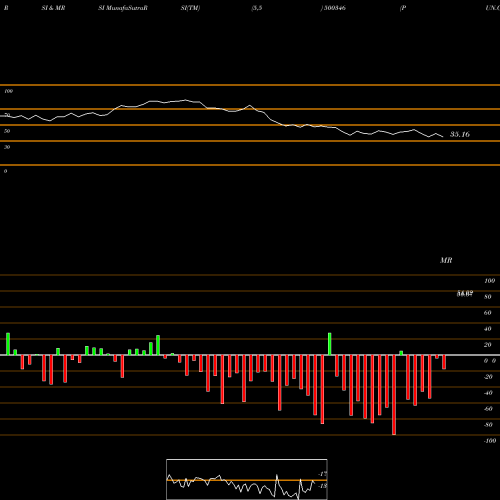
Task: Click the end of the white RSI line
Action: (x=443, y=136)
